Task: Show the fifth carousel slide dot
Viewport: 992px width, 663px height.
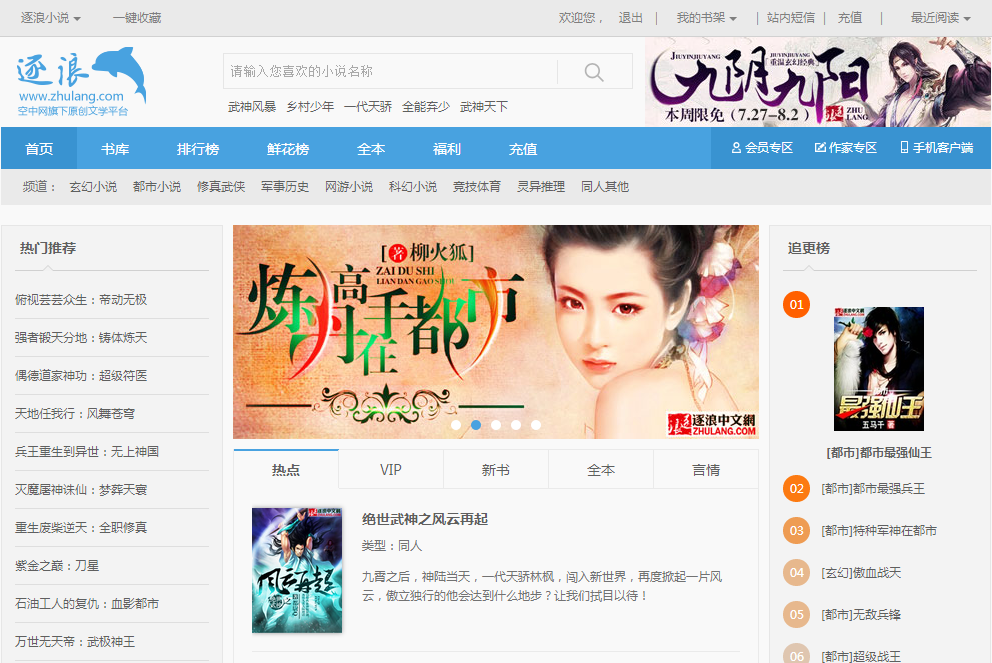Action: 536,425
